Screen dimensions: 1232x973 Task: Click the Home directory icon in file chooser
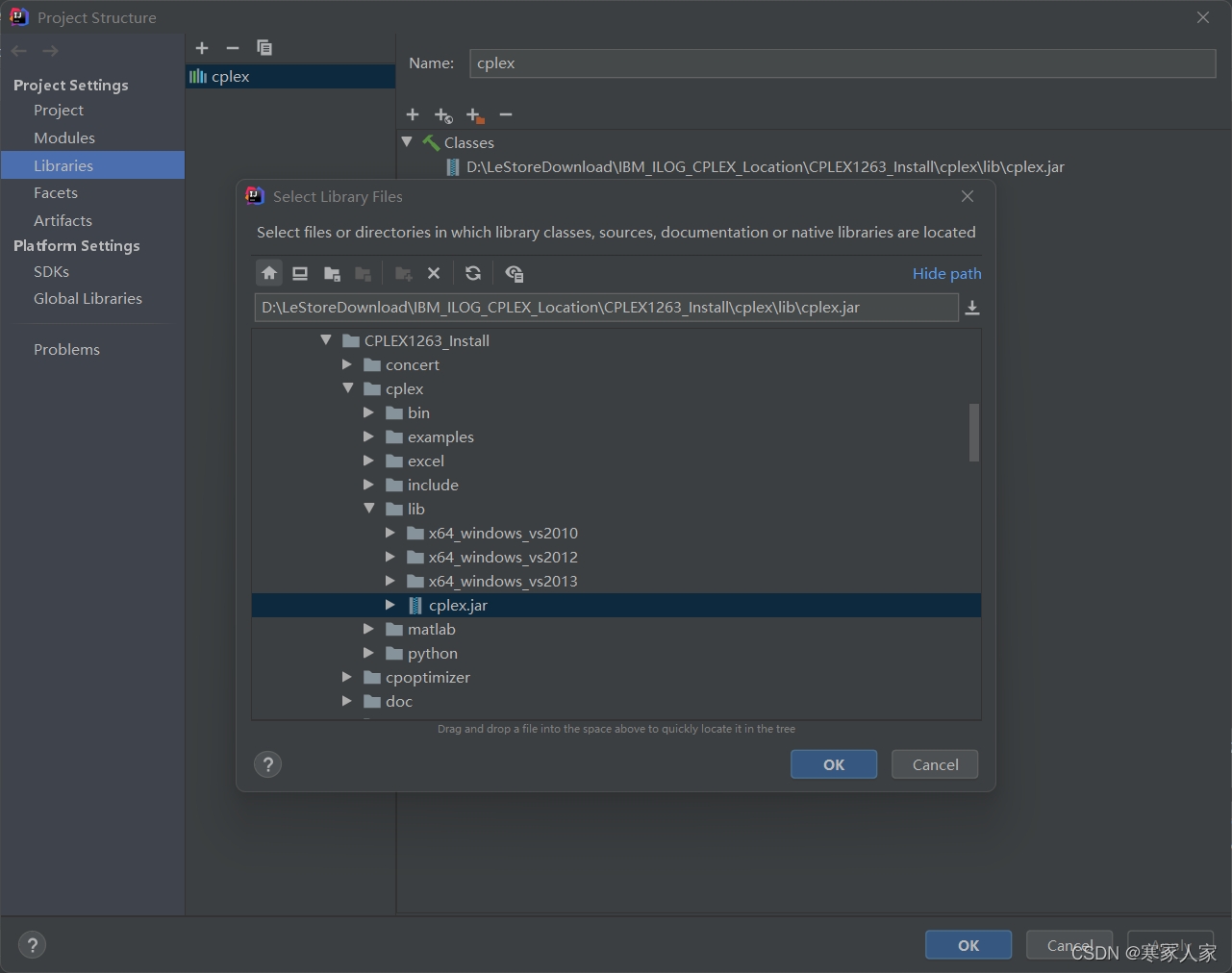(x=269, y=273)
